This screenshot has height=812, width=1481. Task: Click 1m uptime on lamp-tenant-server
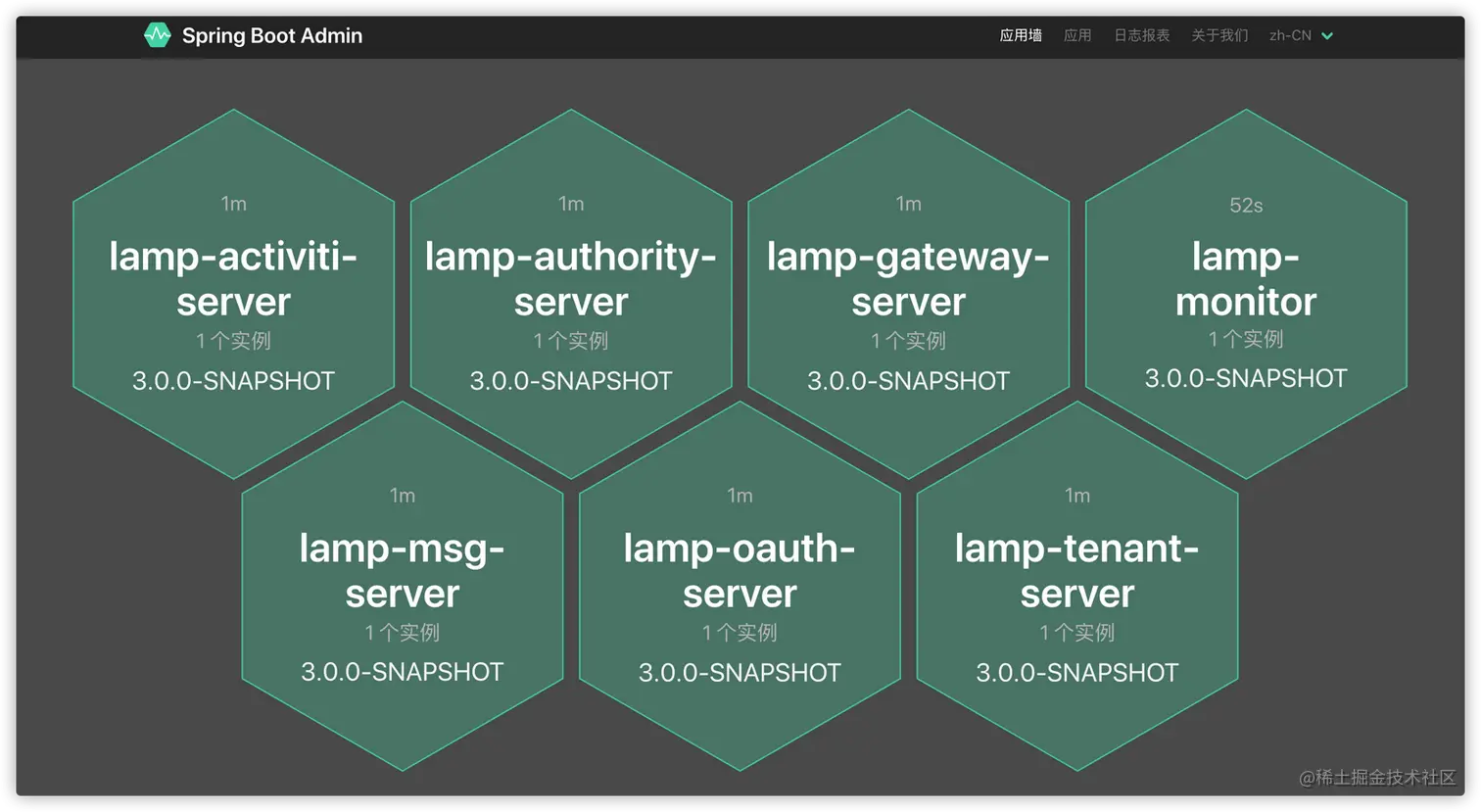(1077, 496)
